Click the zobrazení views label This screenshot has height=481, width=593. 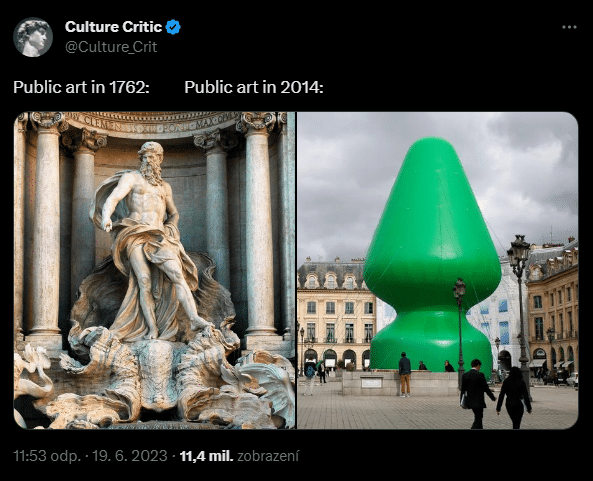pyautogui.click(x=268, y=456)
